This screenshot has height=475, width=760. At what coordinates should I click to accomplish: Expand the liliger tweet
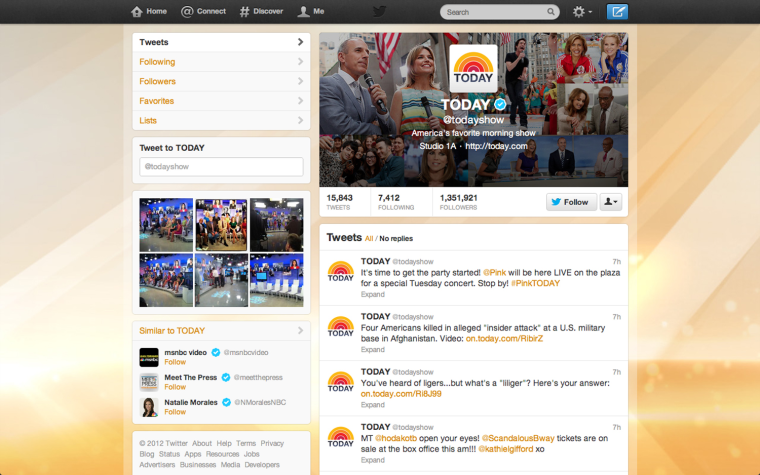tap(373, 405)
